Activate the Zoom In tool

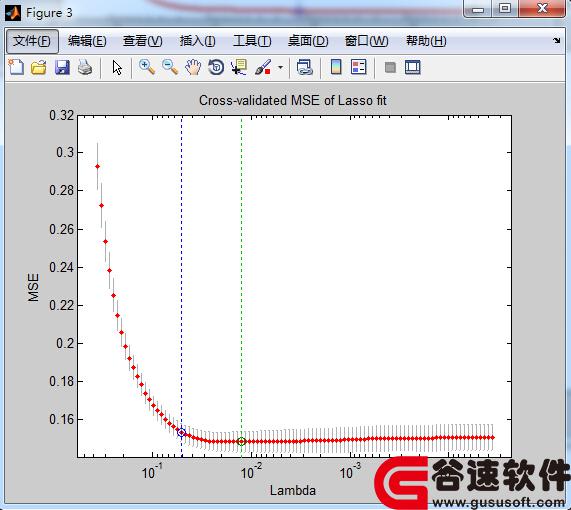point(147,67)
